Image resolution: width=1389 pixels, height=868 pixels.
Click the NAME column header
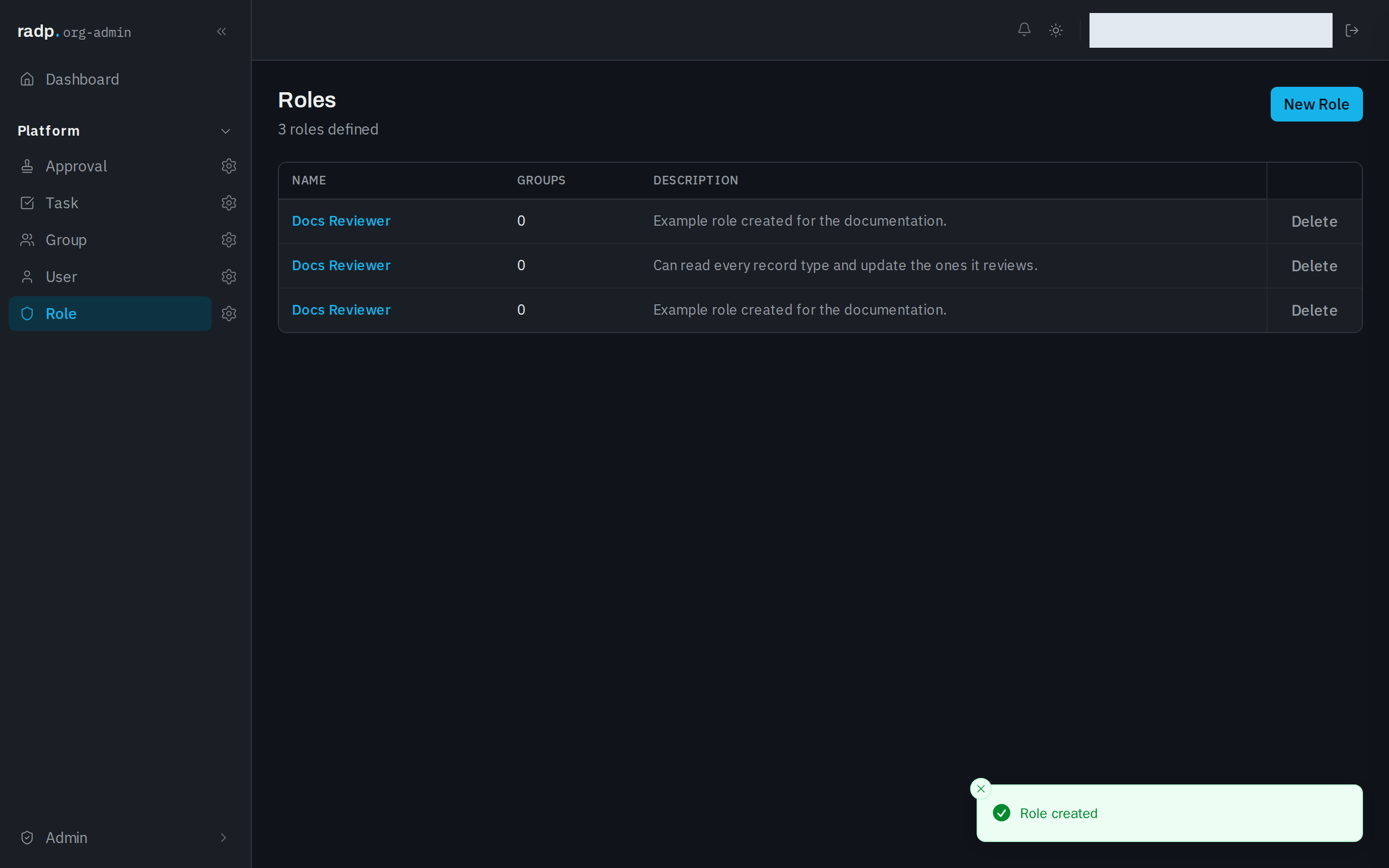click(x=309, y=181)
